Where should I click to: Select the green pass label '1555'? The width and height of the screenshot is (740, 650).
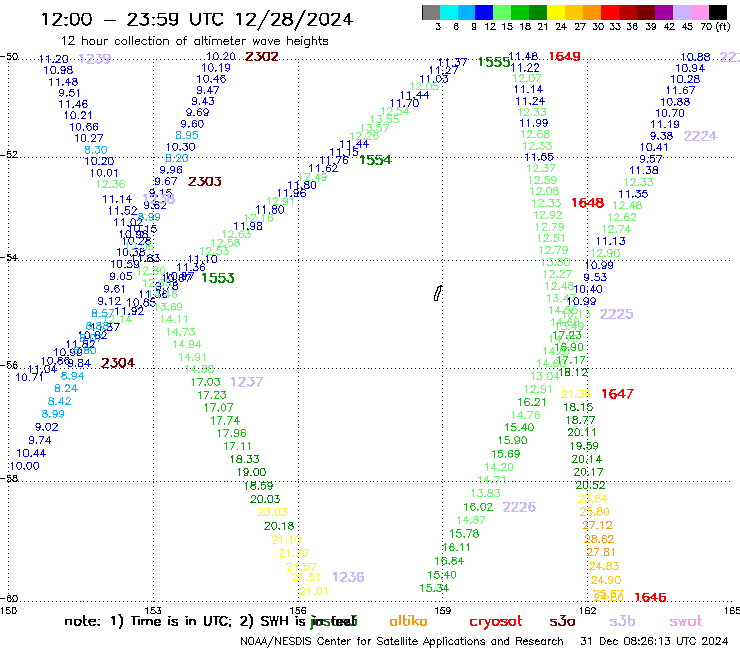coord(494,62)
